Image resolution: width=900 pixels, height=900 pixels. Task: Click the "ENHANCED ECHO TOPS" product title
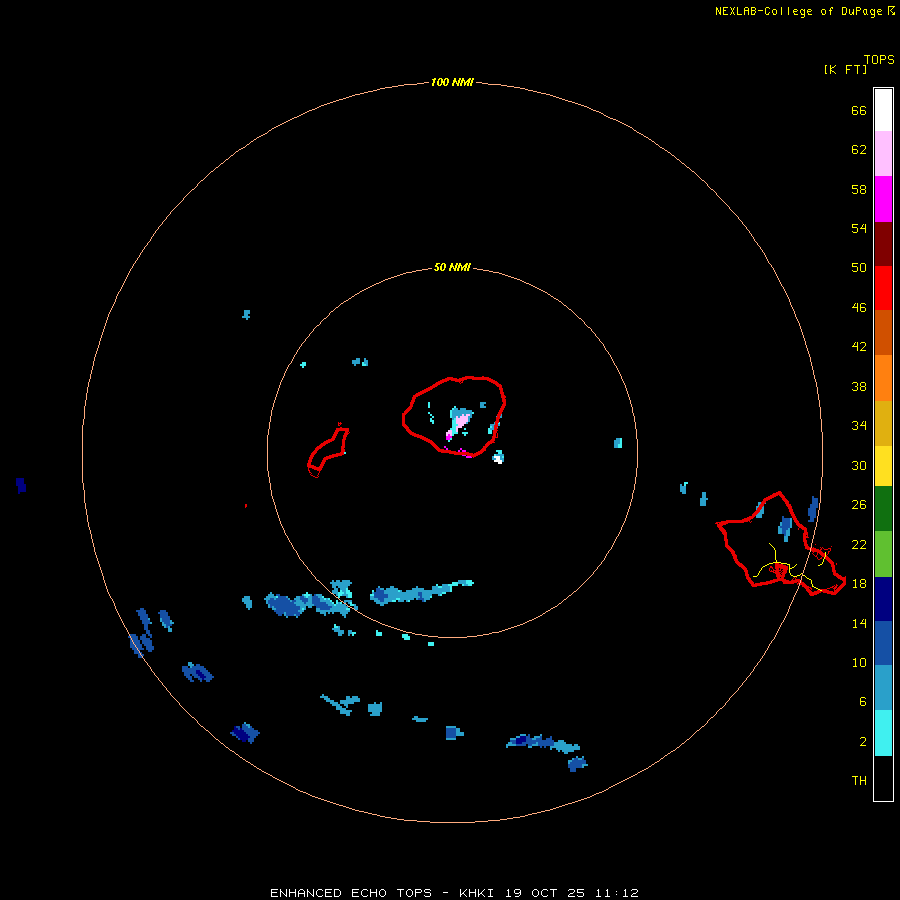click(x=350, y=893)
